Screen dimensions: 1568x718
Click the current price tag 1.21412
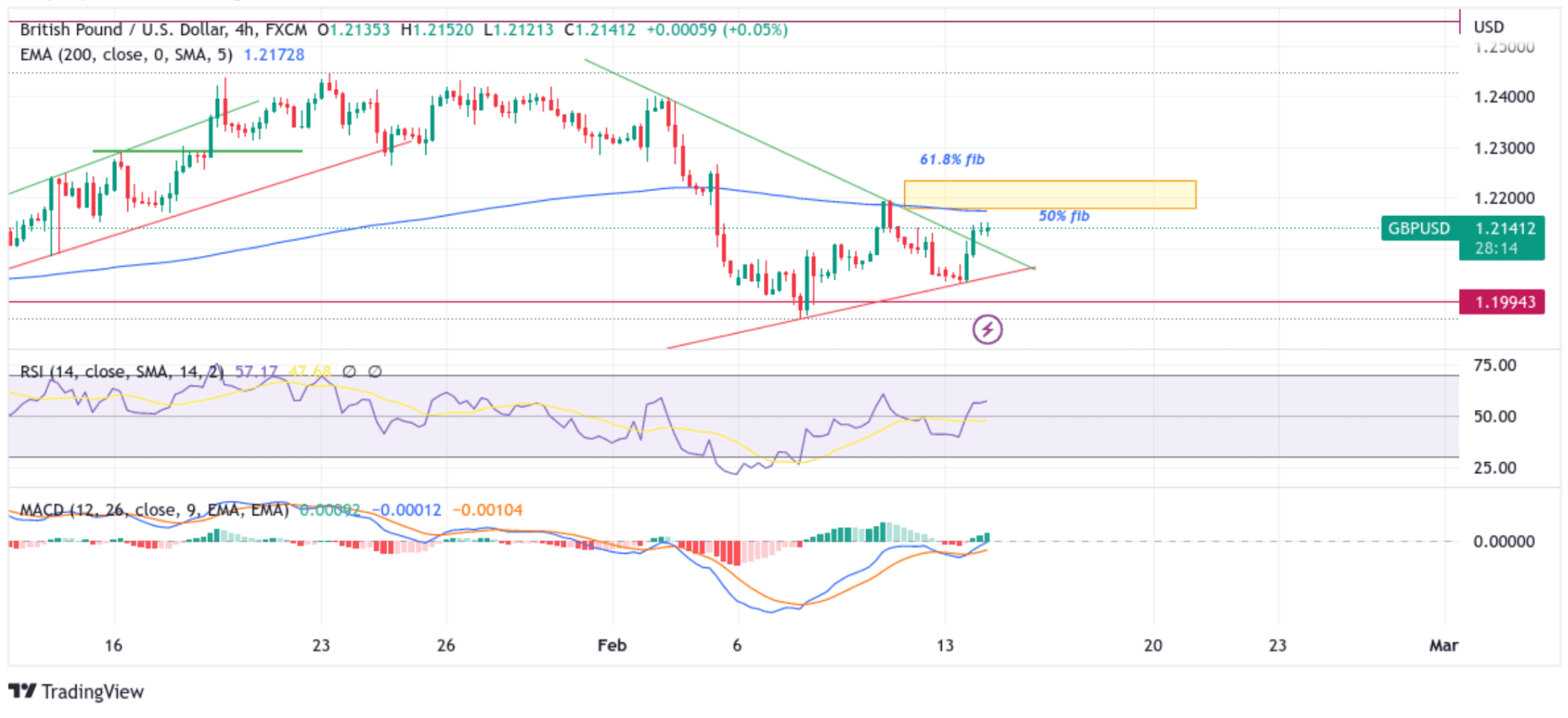(x=1505, y=228)
